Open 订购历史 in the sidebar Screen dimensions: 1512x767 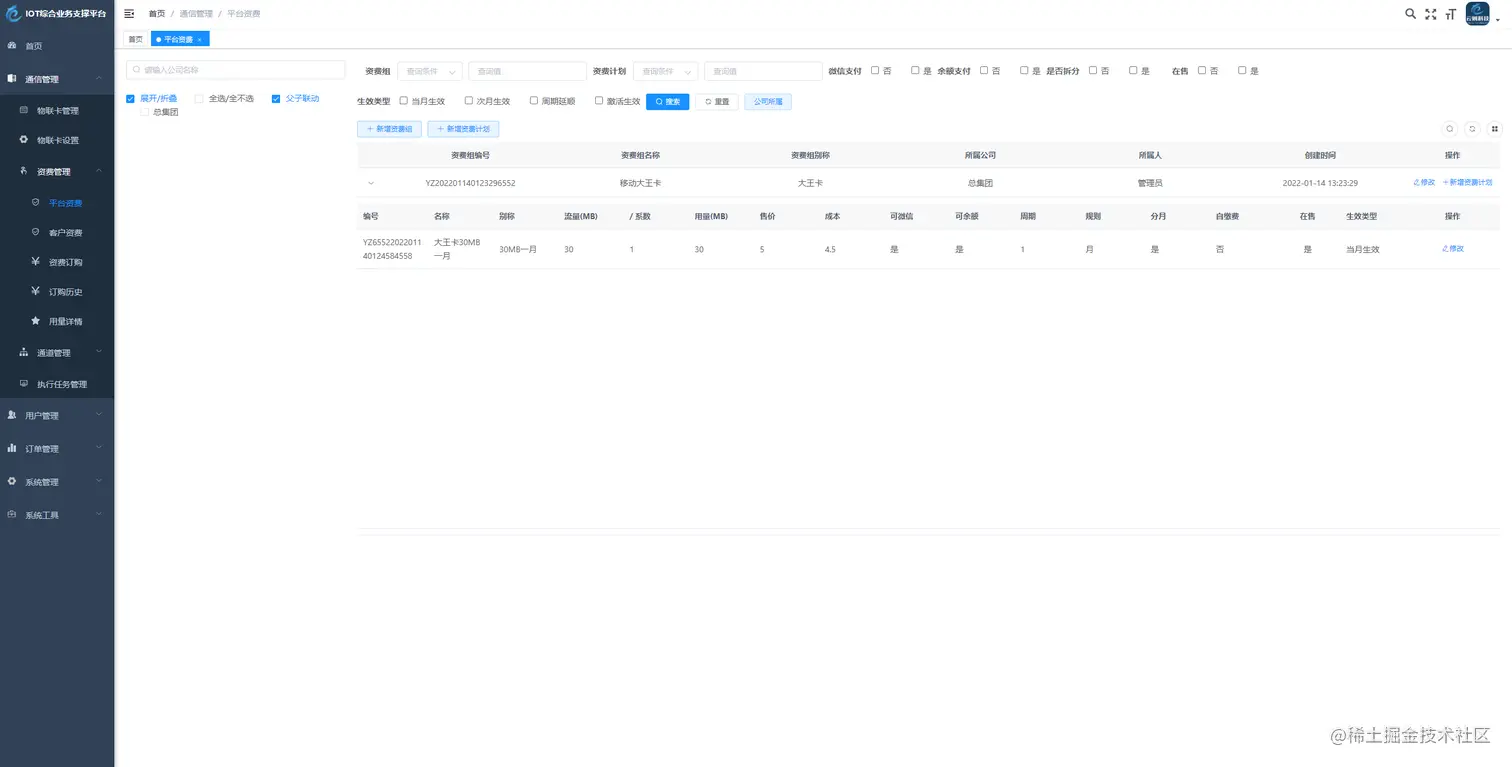(57, 292)
